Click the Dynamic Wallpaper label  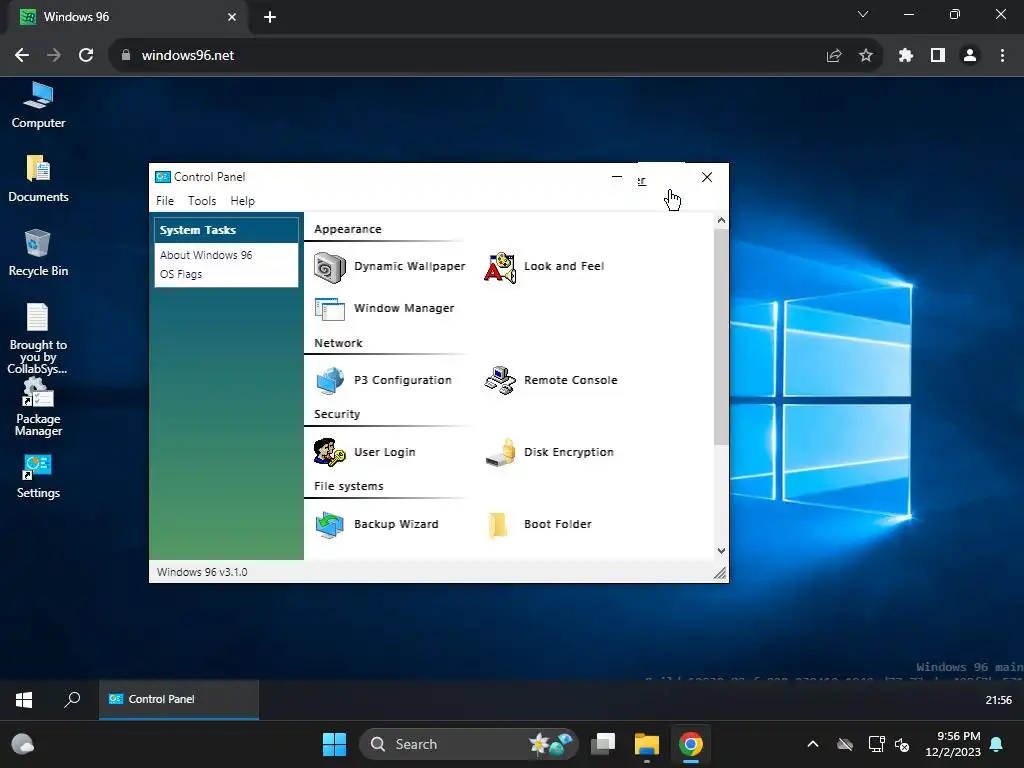click(x=409, y=266)
